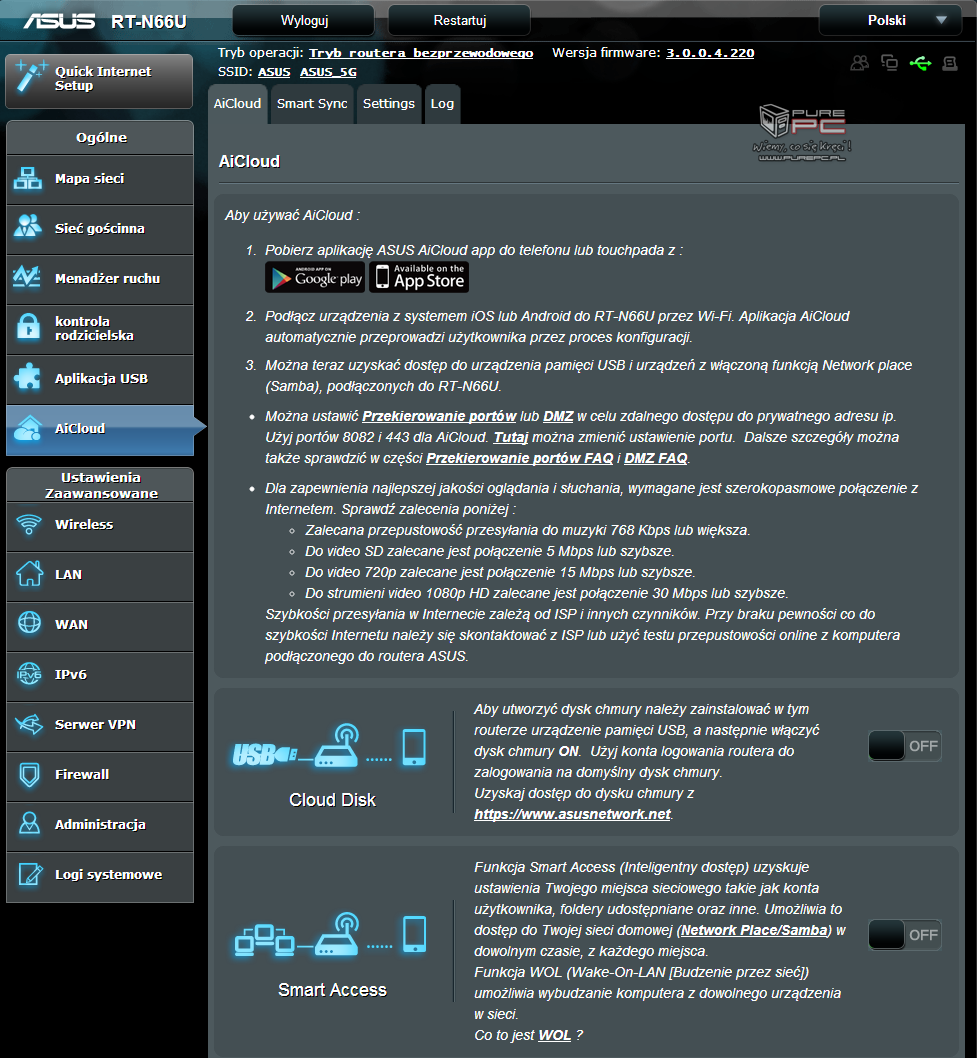
Task: Switch to the Settings tab
Action: click(389, 104)
